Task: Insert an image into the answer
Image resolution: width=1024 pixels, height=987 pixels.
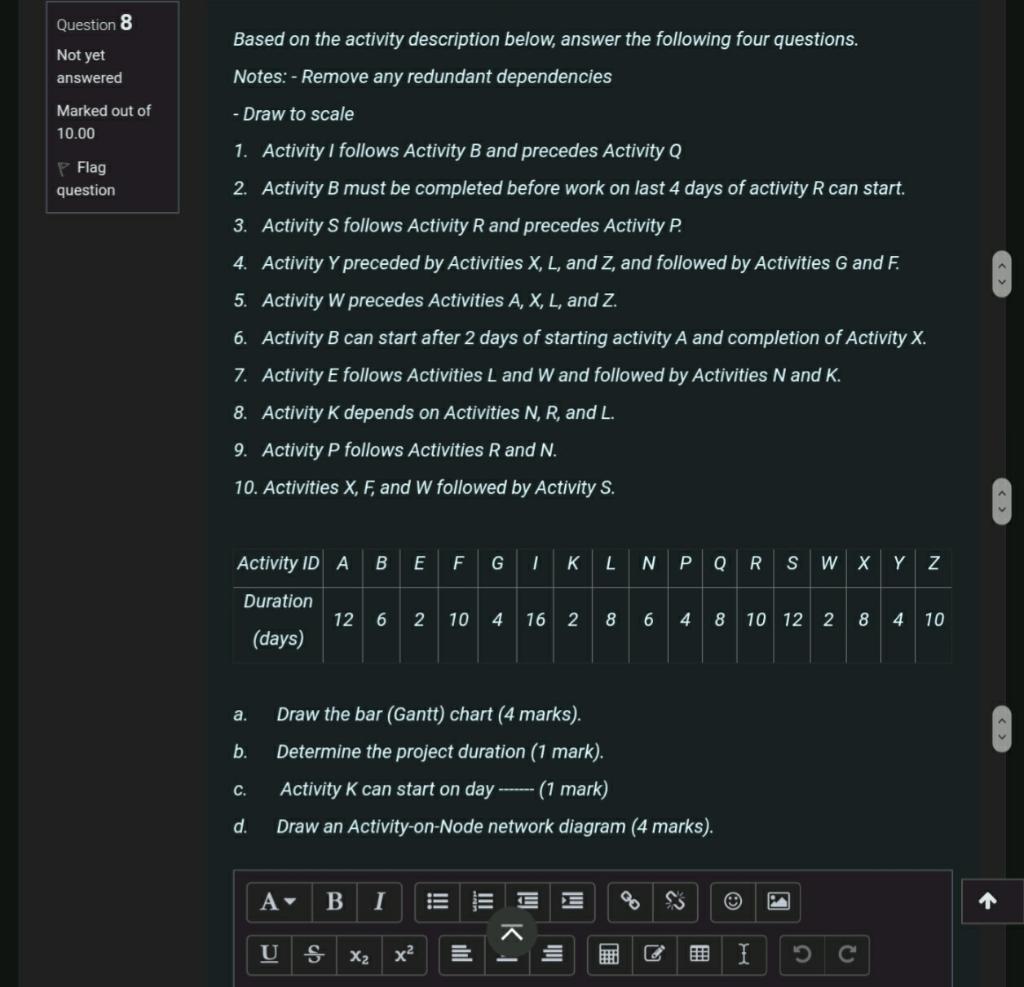Action: tap(780, 901)
